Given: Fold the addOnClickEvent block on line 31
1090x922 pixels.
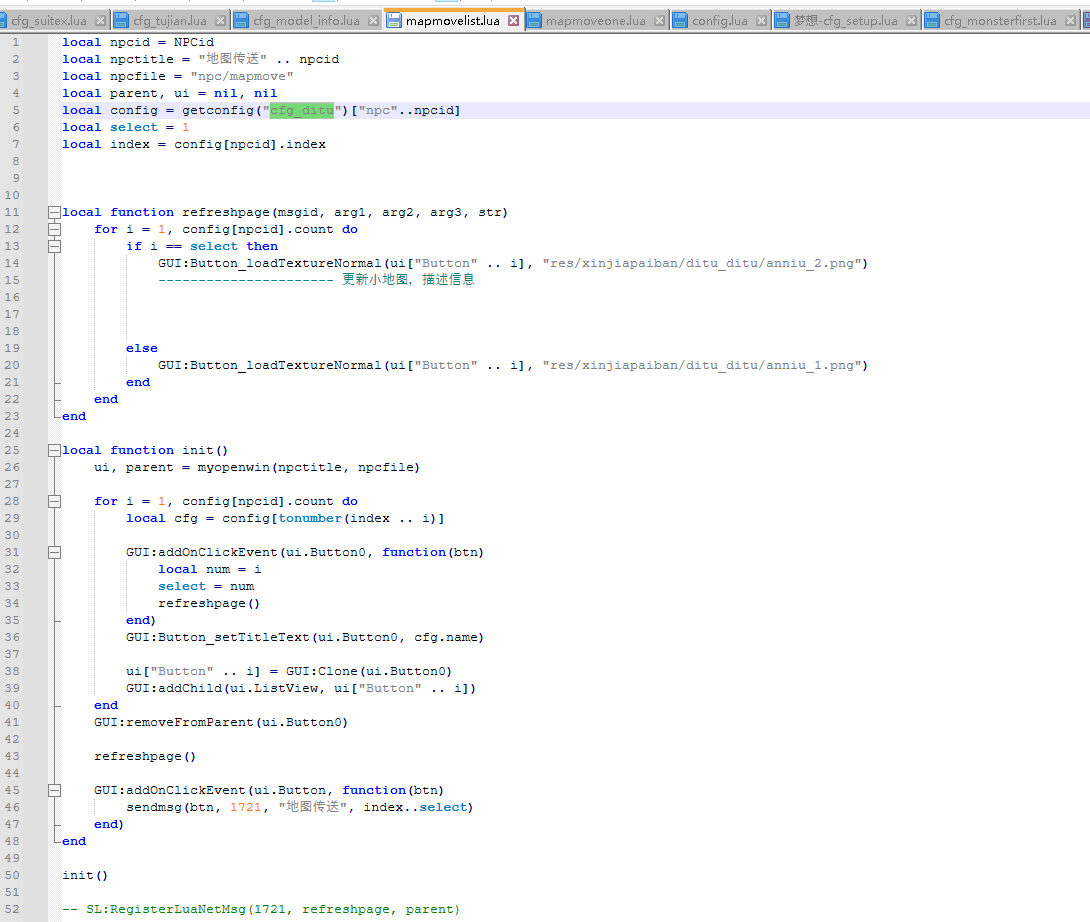Looking at the screenshot, I should 54,552.
